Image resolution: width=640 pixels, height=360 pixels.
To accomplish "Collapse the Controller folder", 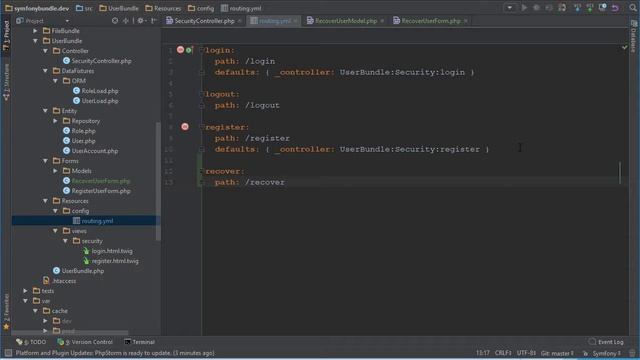I will click(45, 51).
